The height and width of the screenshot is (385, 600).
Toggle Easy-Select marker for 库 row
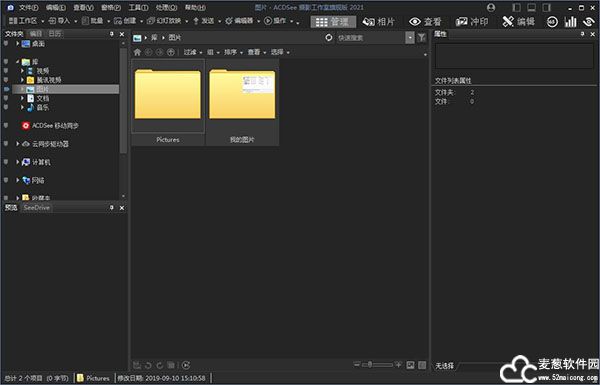click(x=6, y=62)
